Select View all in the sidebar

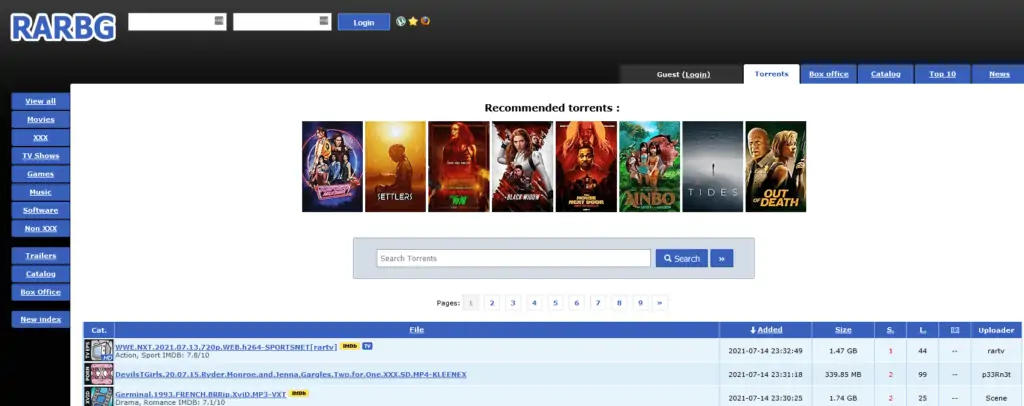click(40, 101)
